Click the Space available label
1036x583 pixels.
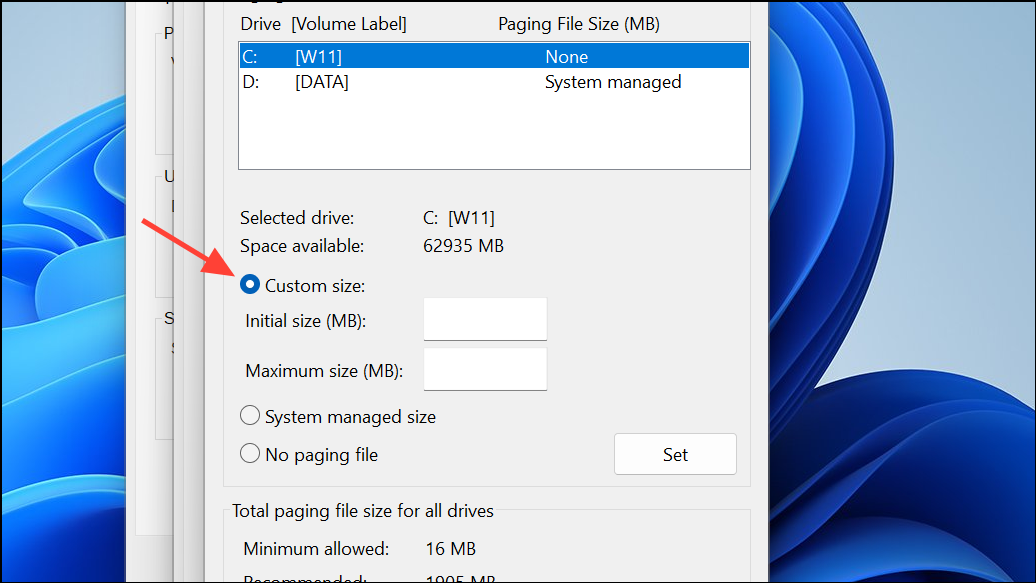coord(302,245)
